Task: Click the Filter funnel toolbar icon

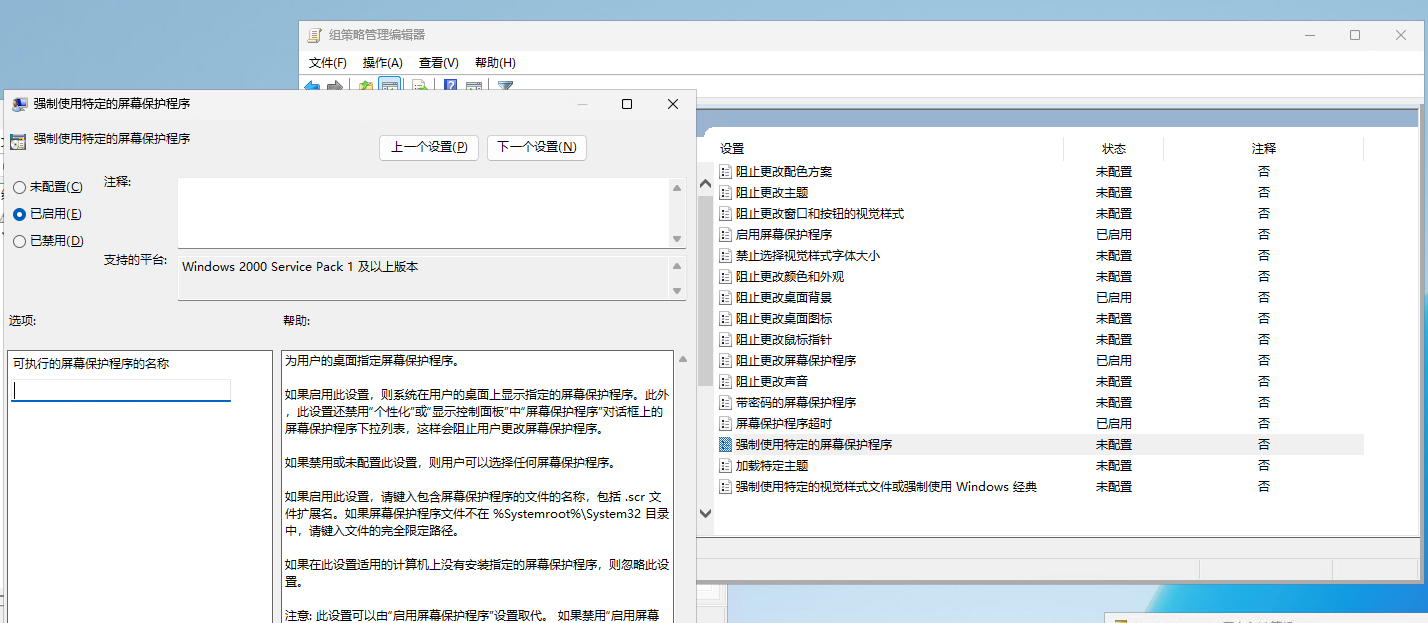Action: pyautogui.click(x=505, y=88)
